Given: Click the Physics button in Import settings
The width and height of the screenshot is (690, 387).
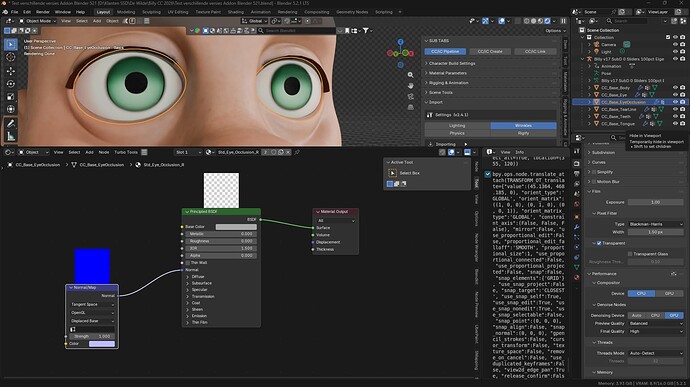Looking at the screenshot, I should 457,133.
